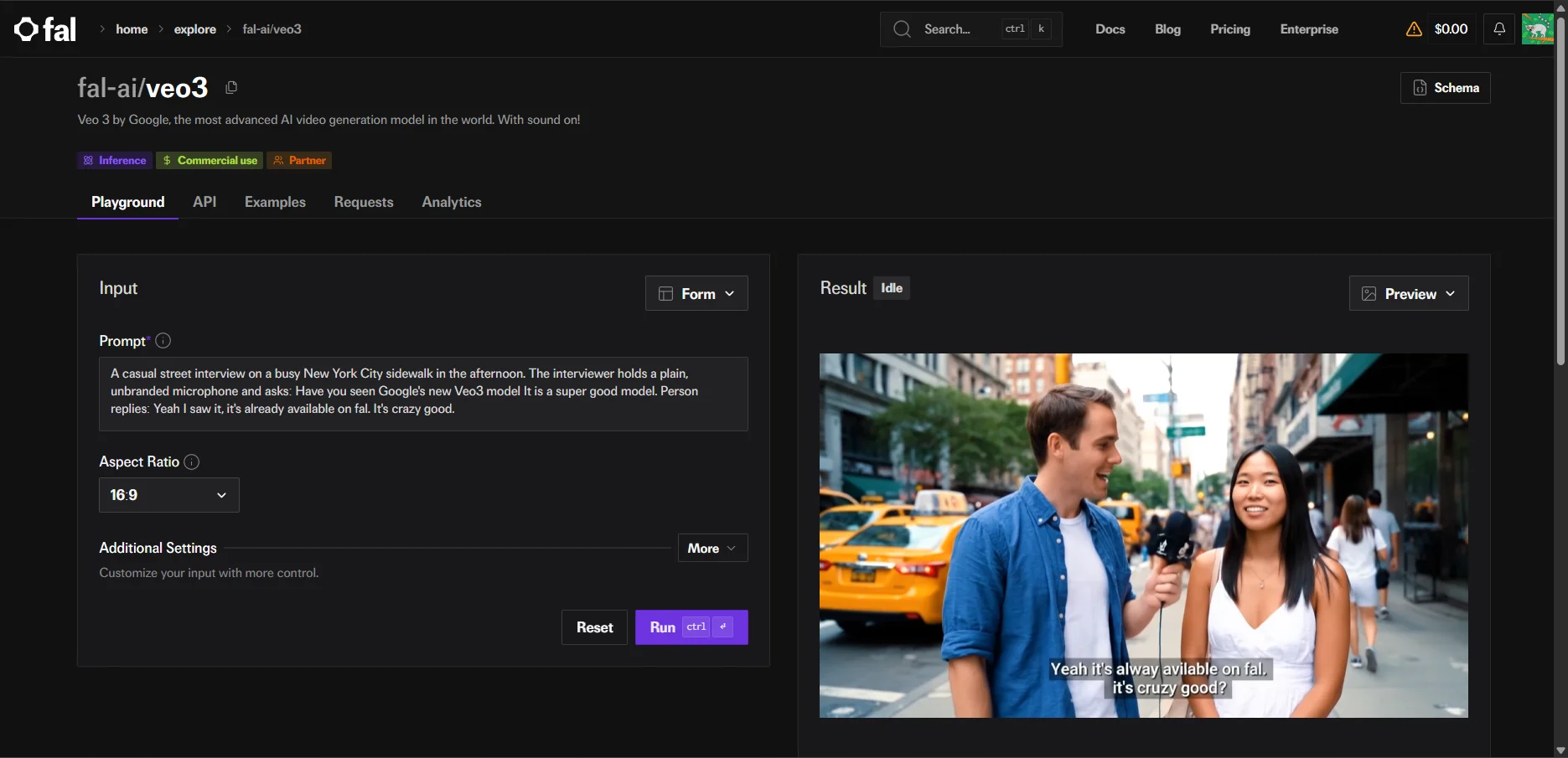Open the notifications bell
1568x758 pixels.
1498,29
